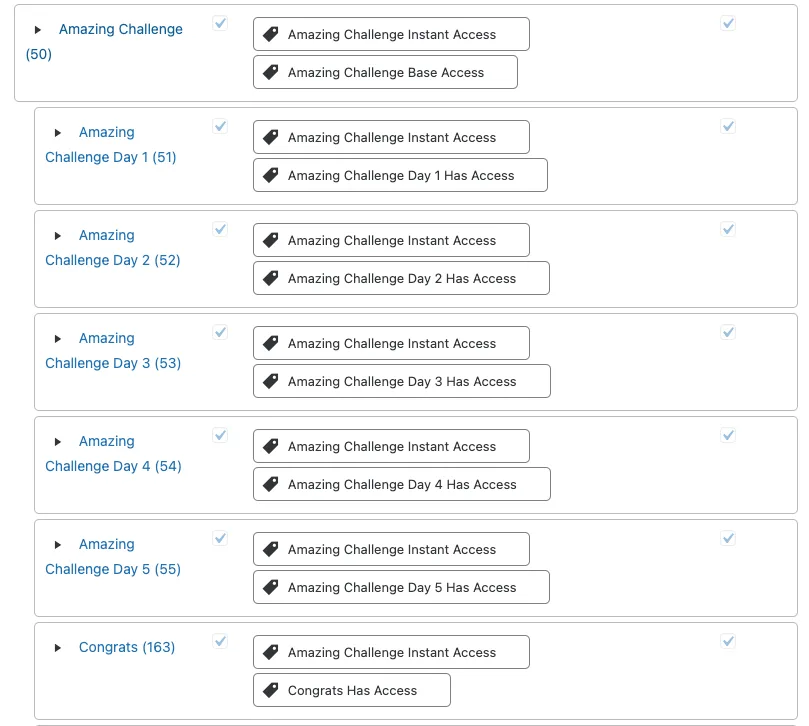Follow the Congrats (163) link
The image size is (809, 726).
(x=127, y=647)
